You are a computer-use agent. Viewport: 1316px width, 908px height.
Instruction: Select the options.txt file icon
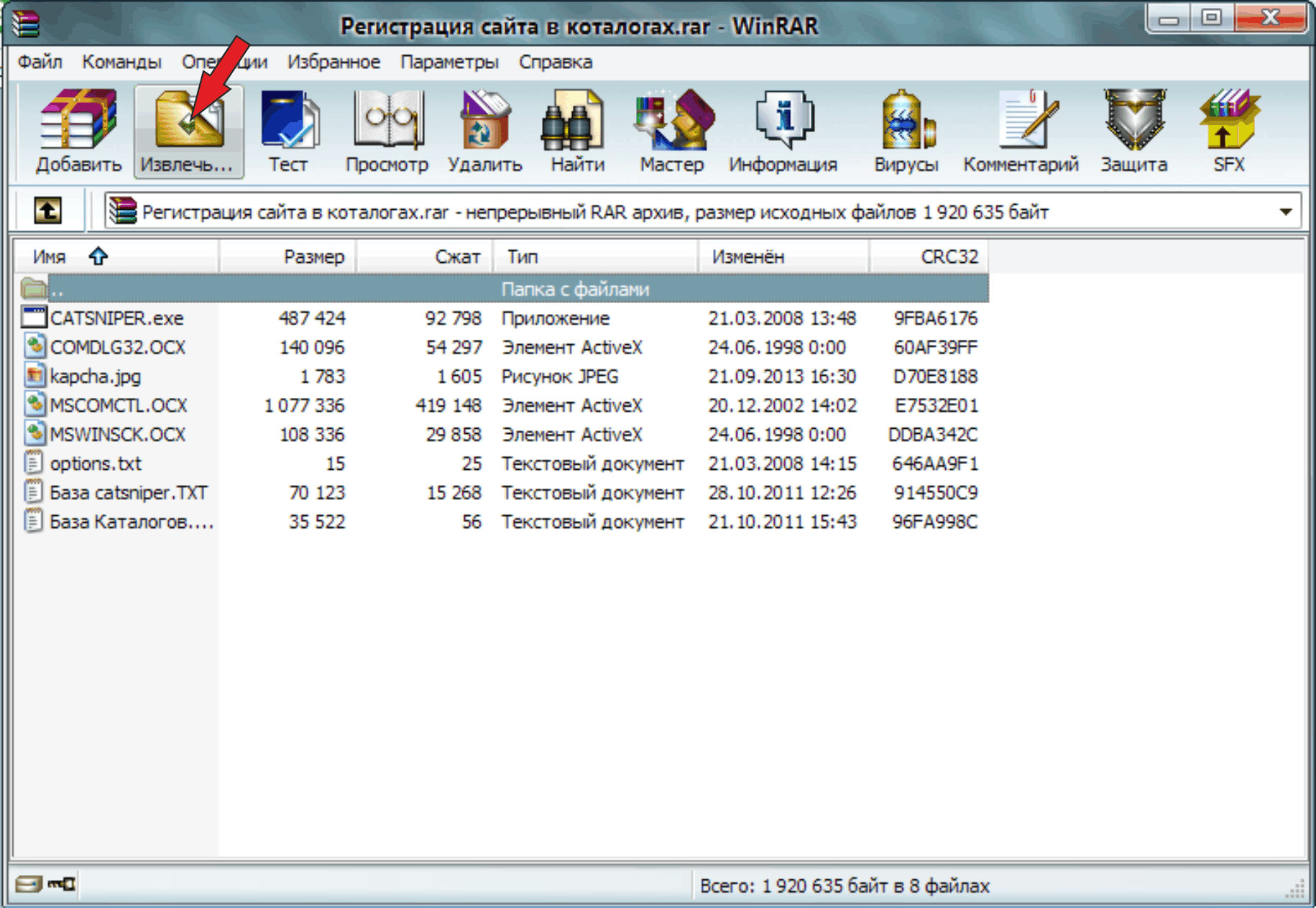(34, 463)
